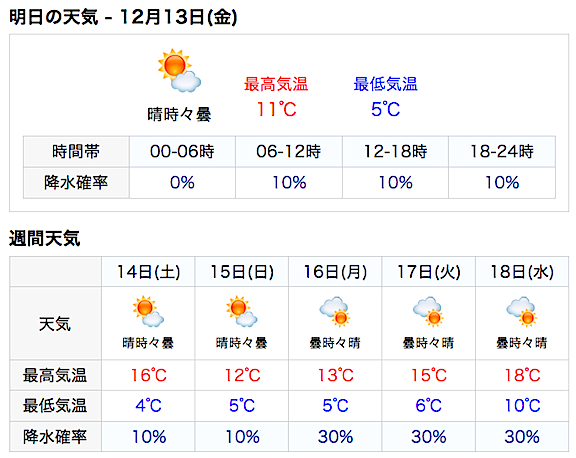
Task: Click the 時間帯 row header cell
Action: tap(76, 151)
